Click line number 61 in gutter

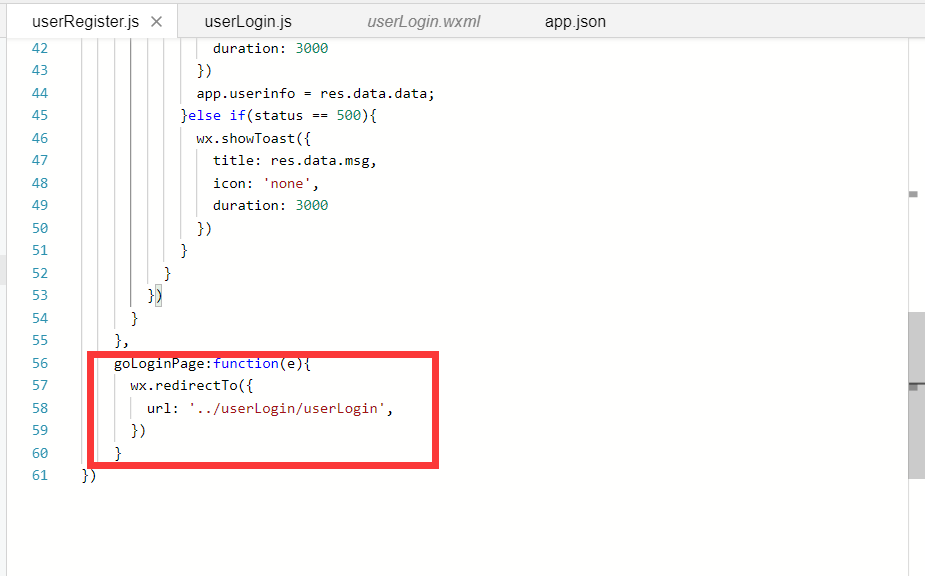click(40, 475)
